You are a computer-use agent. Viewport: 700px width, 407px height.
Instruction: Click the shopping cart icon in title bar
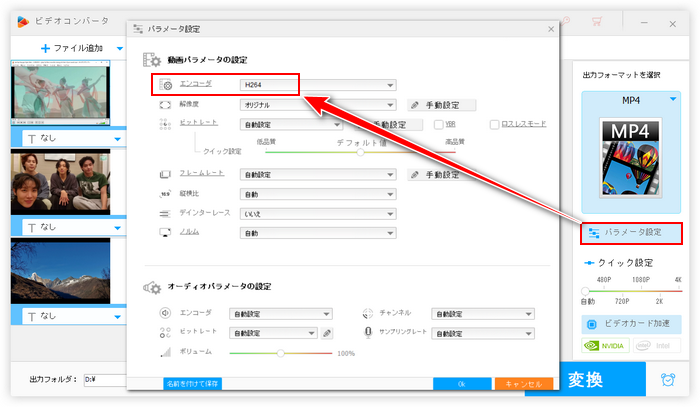pos(597,21)
